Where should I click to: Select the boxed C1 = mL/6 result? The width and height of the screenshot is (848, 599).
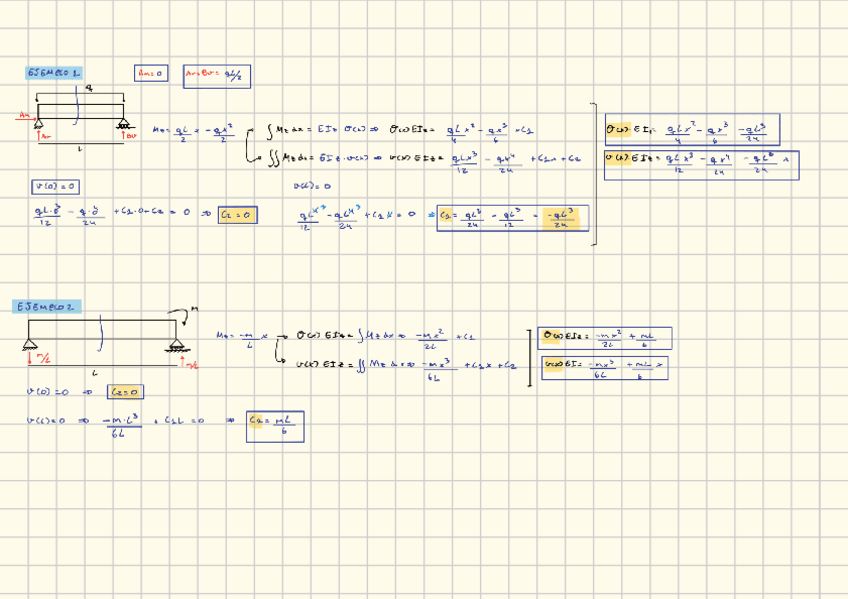[274, 426]
